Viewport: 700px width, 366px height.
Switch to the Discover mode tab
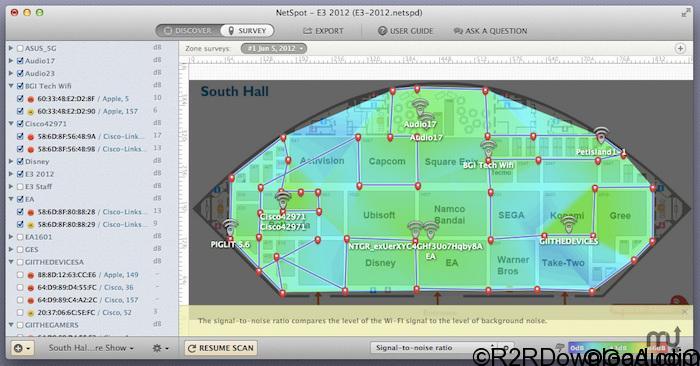point(188,31)
